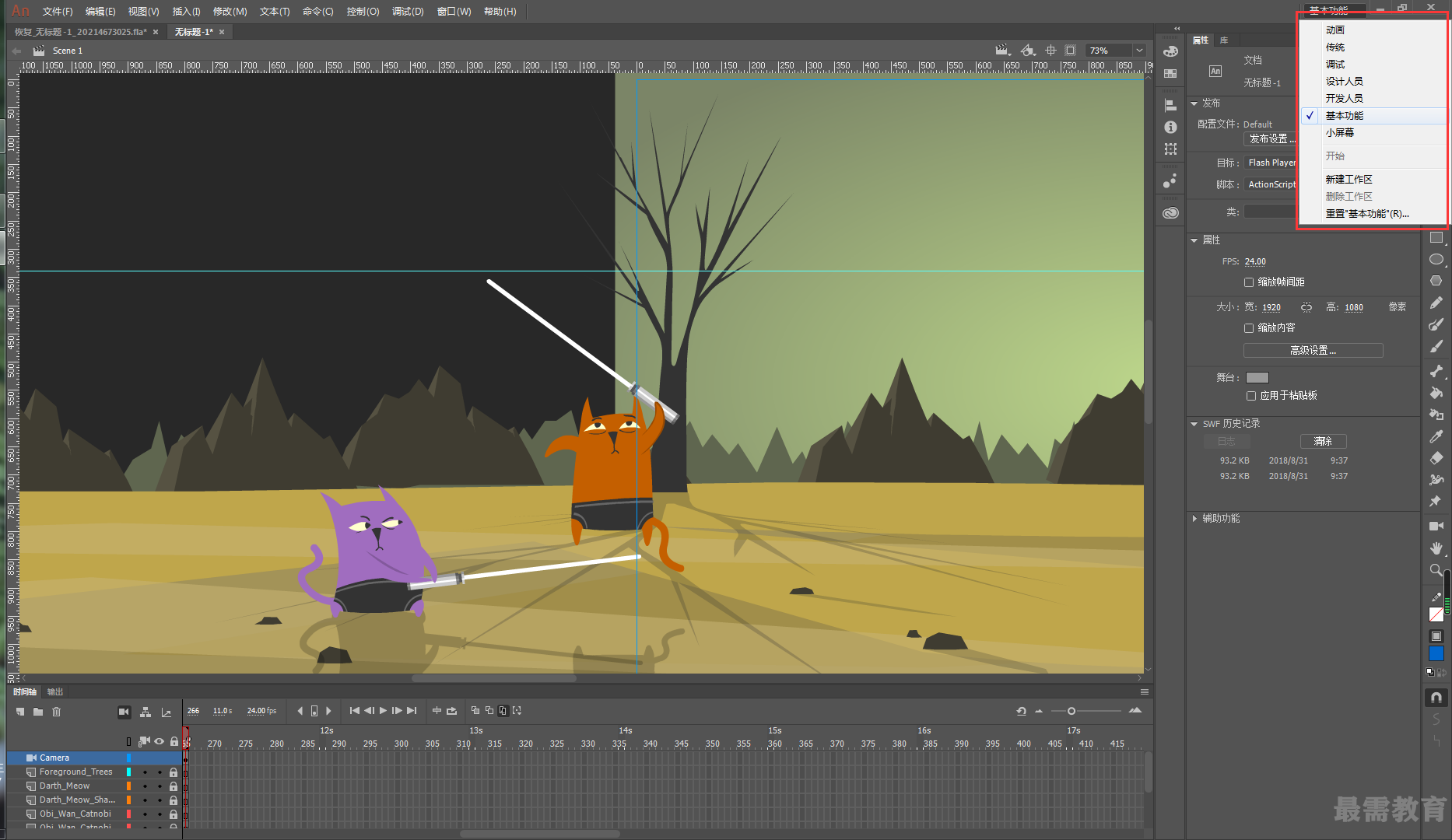Collapse the 发布 section
The width and height of the screenshot is (1452, 840).
click(x=1194, y=103)
